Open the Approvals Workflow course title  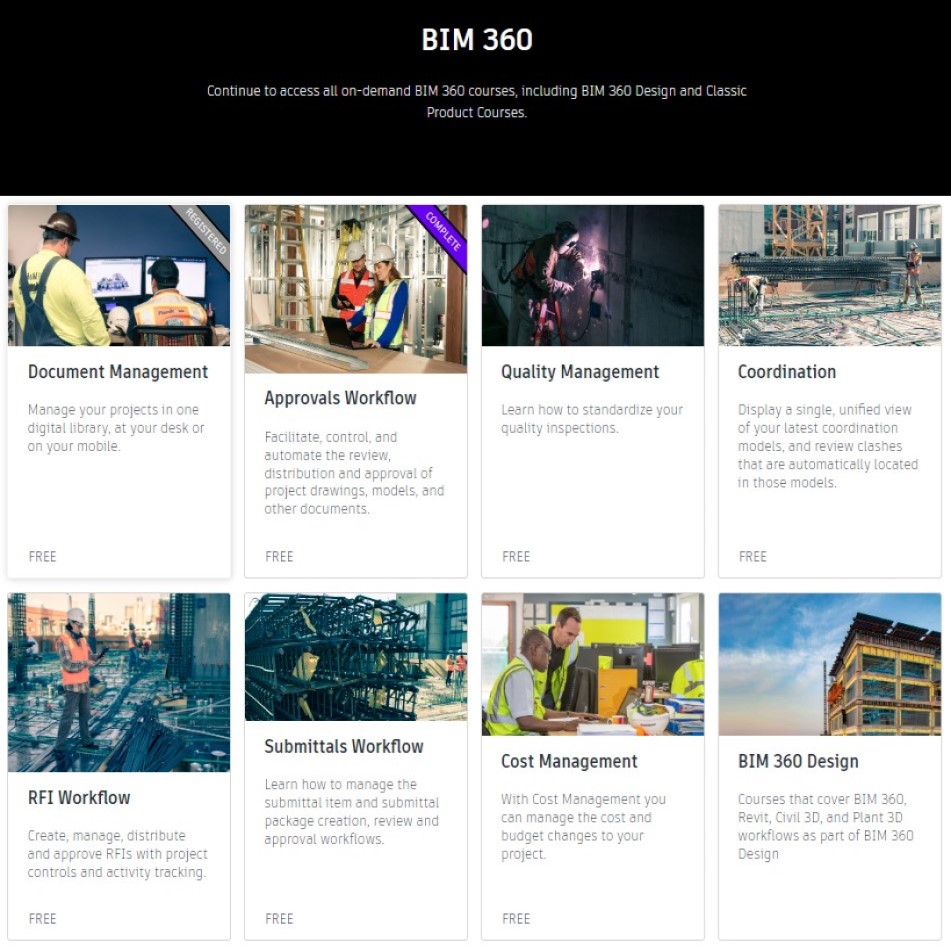[x=340, y=398]
